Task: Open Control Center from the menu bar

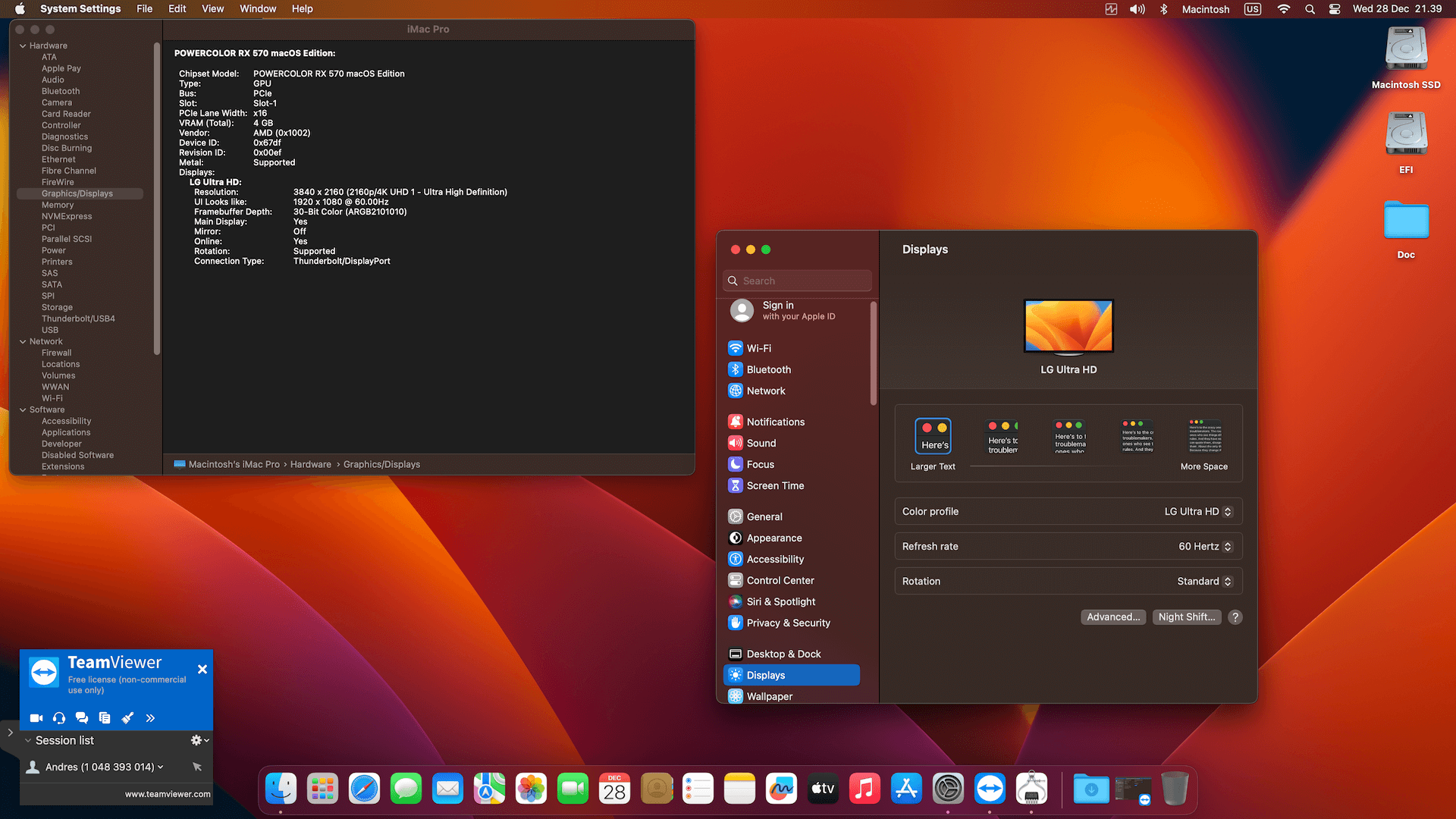Action: 1335,9
